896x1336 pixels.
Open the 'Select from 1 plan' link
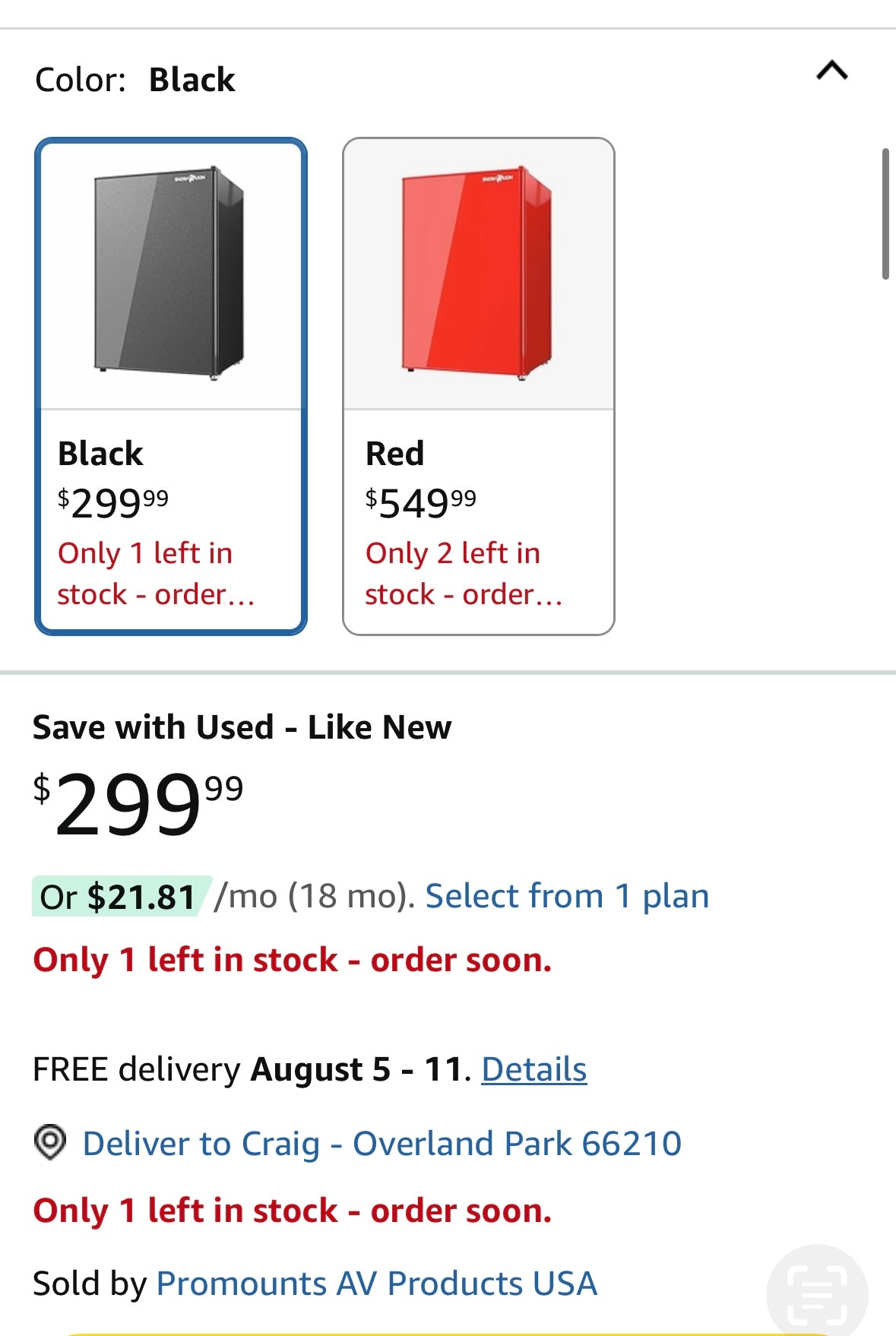[x=567, y=896]
